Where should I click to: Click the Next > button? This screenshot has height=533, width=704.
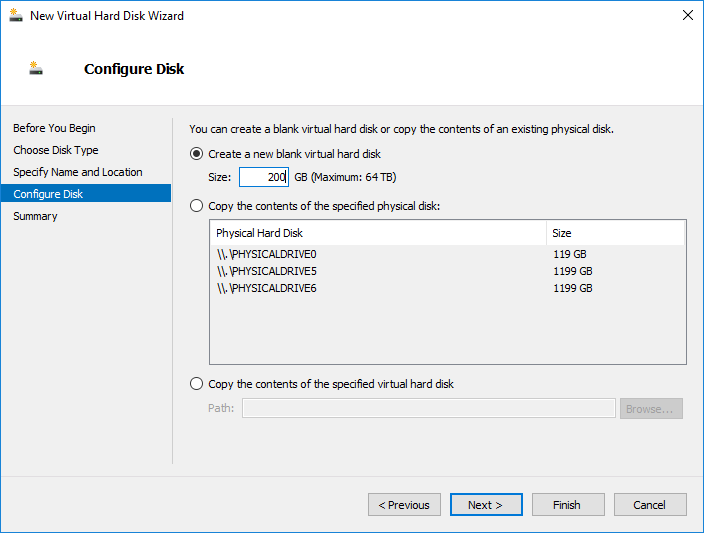coord(486,505)
